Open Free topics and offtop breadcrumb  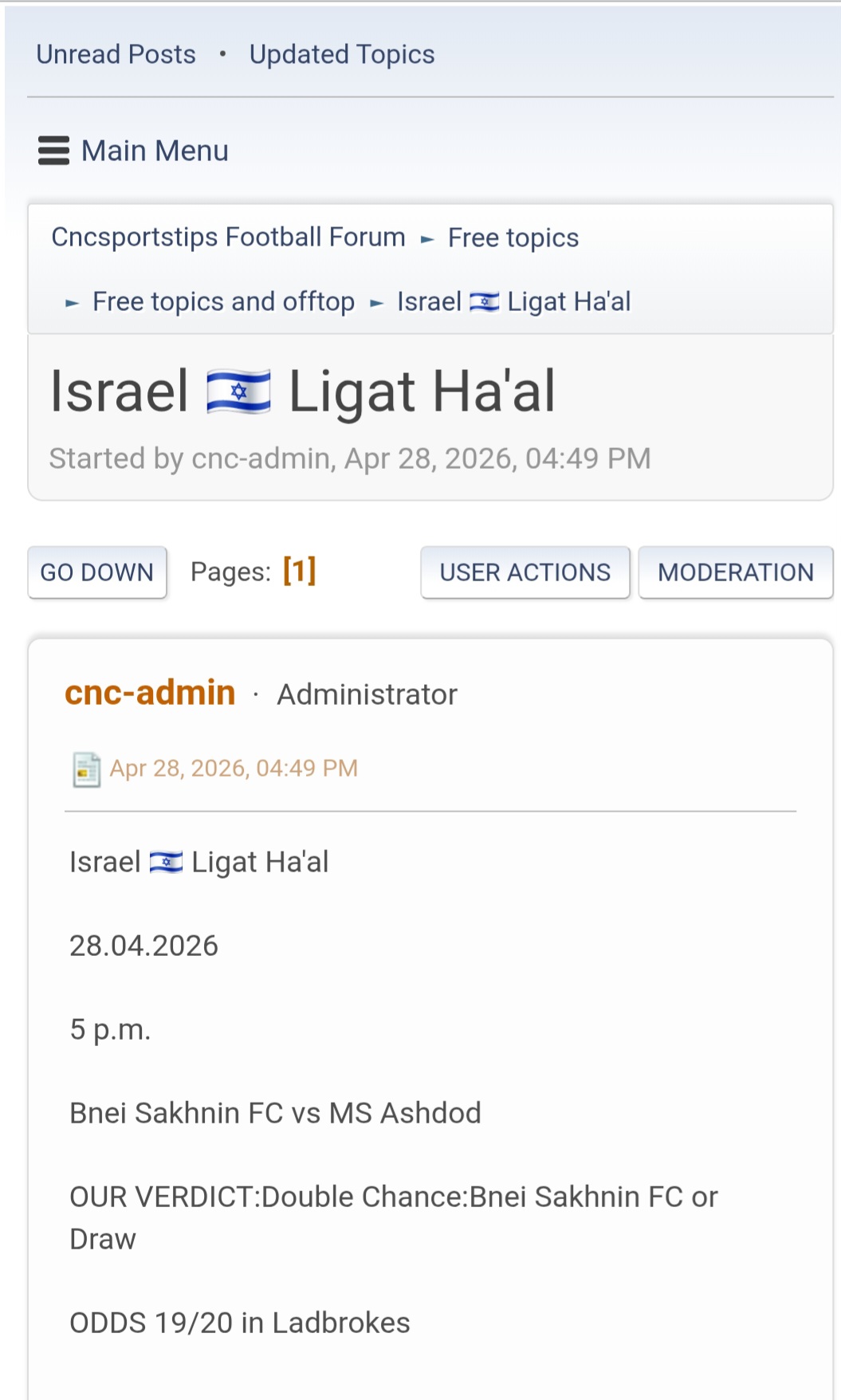click(223, 301)
